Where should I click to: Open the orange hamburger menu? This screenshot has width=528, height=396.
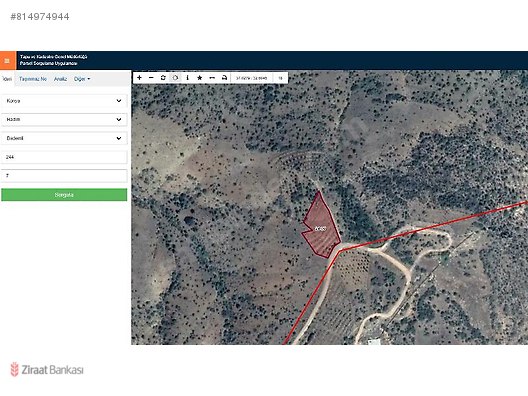[x=7, y=61]
